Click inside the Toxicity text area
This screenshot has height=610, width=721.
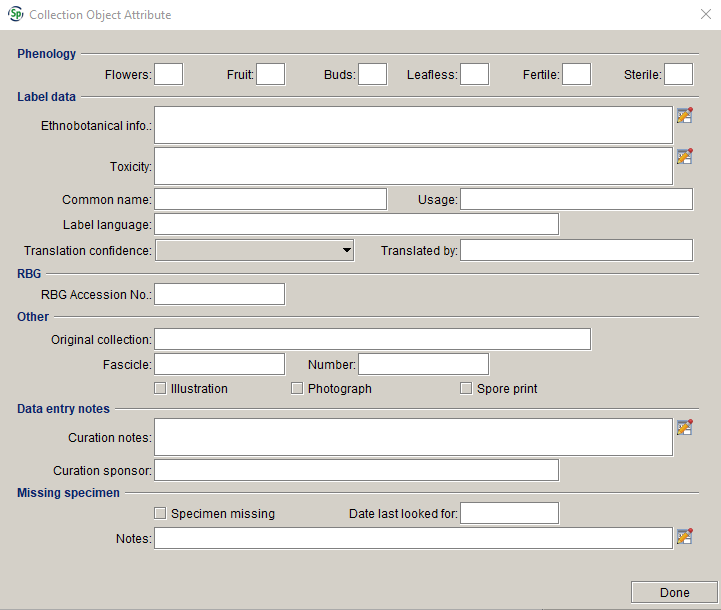tap(413, 166)
